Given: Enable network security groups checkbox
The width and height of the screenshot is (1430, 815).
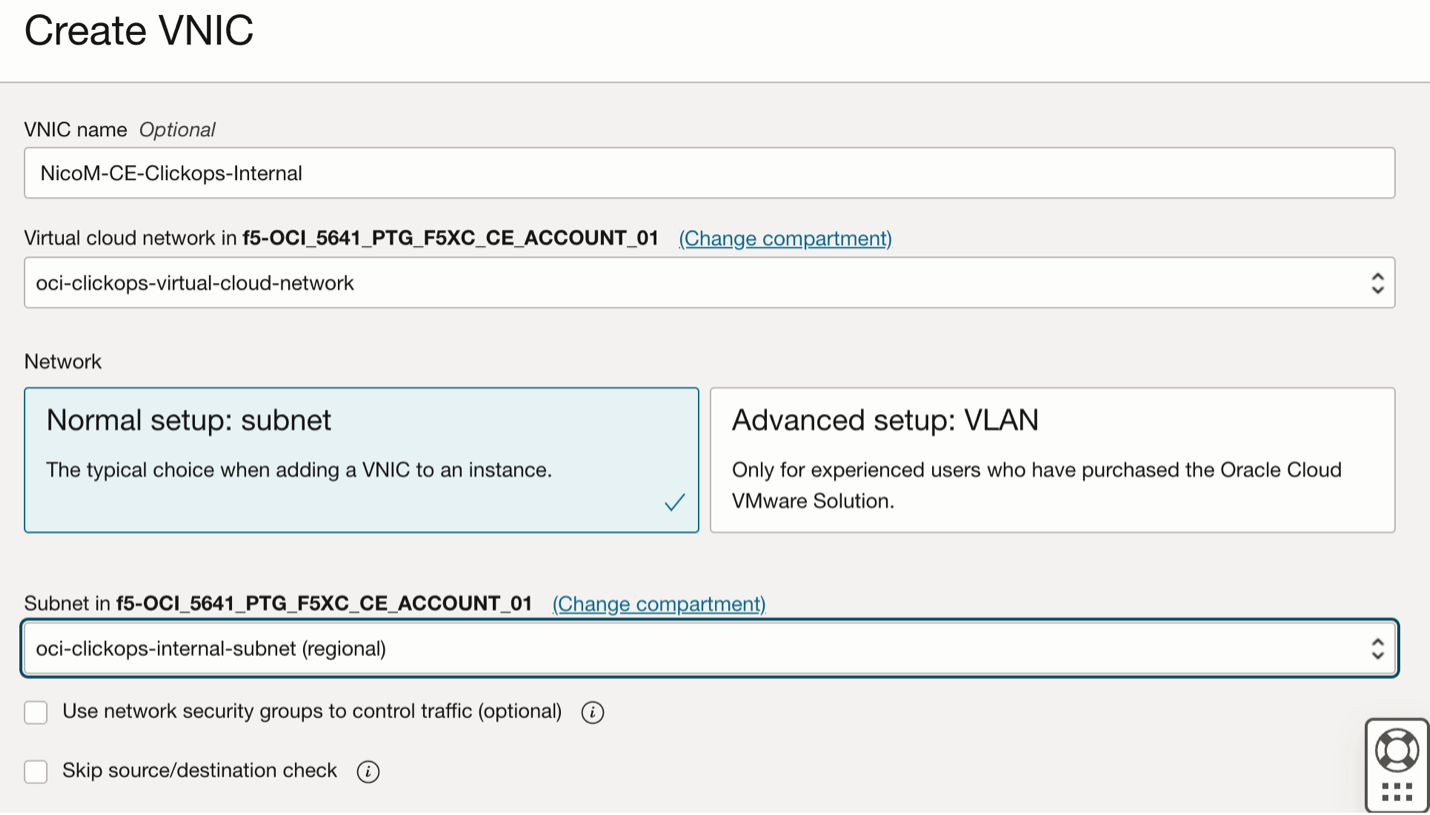Looking at the screenshot, I should click(x=36, y=713).
